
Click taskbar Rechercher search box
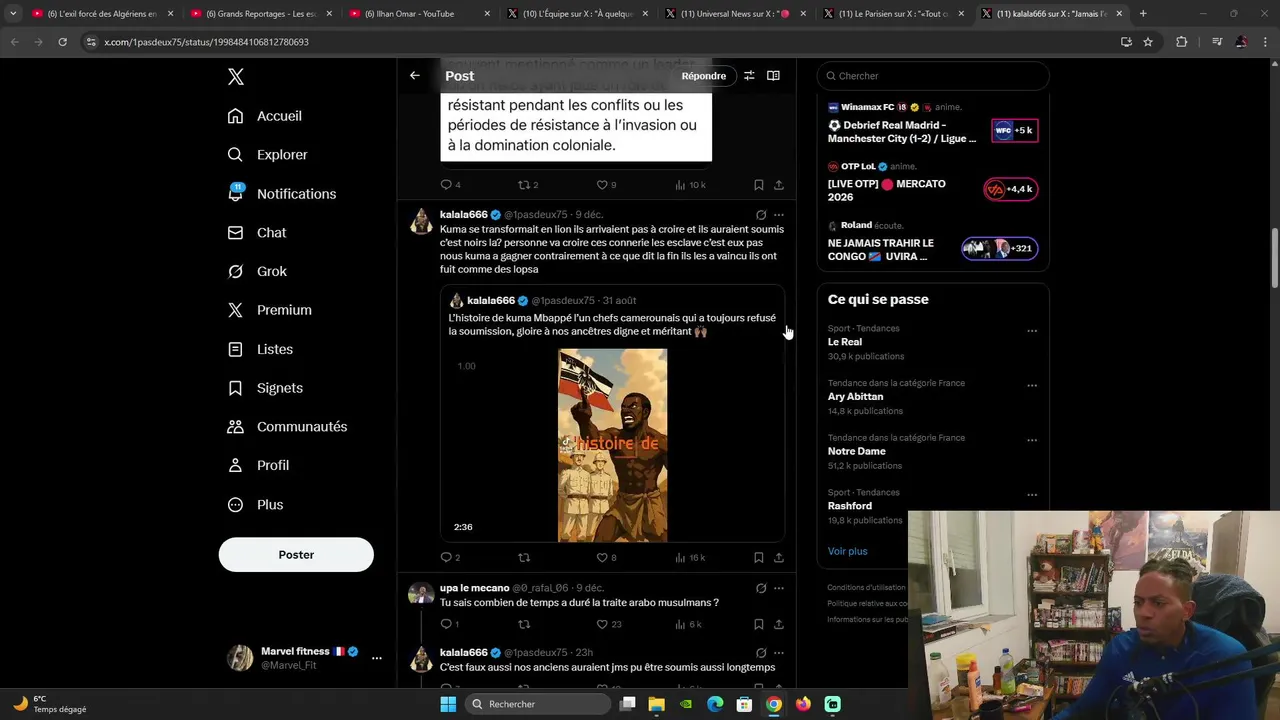tap(539, 704)
